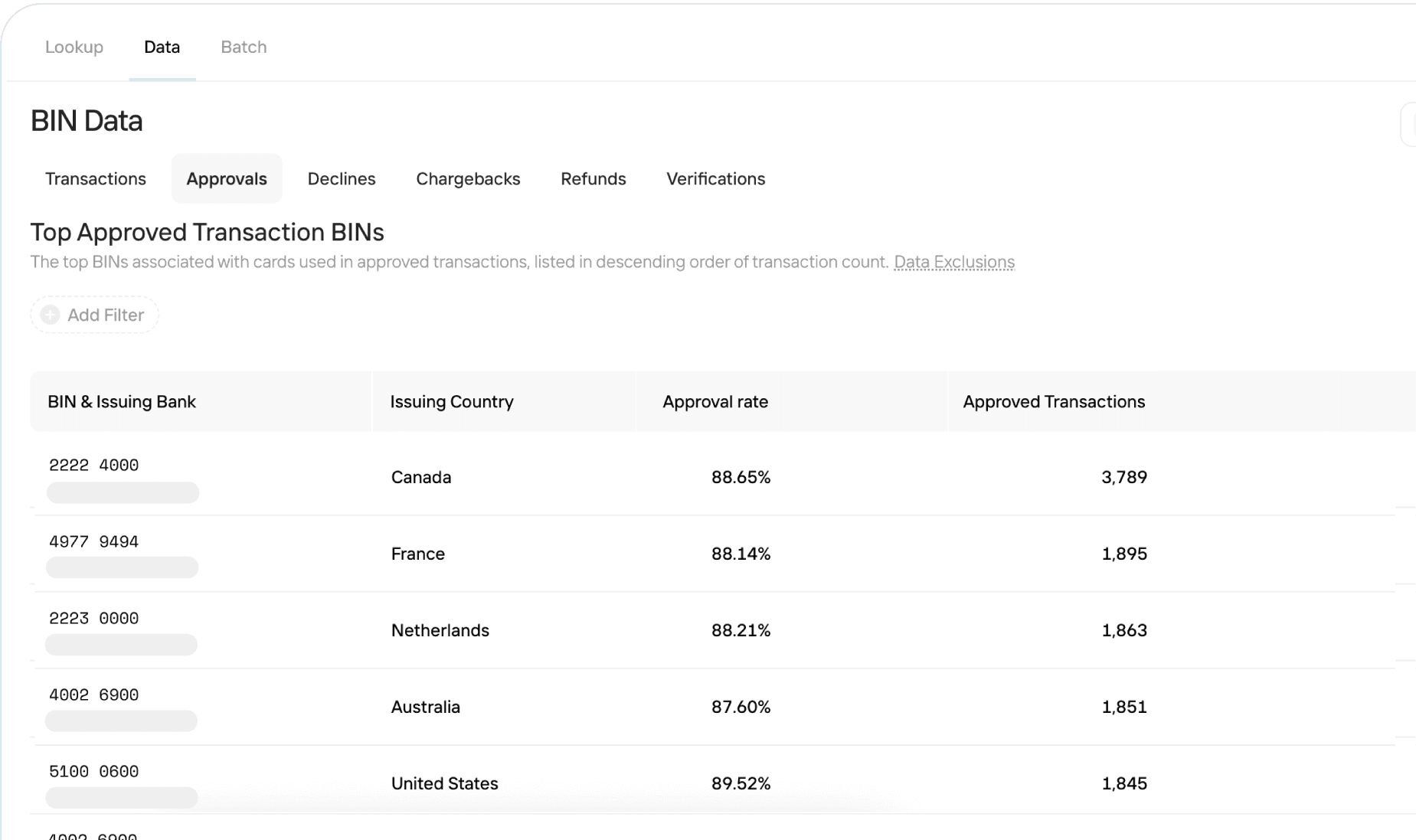Open the Lookup tab
The width and height of the screenshot is (1416, 840).
(x=74, y=47)
